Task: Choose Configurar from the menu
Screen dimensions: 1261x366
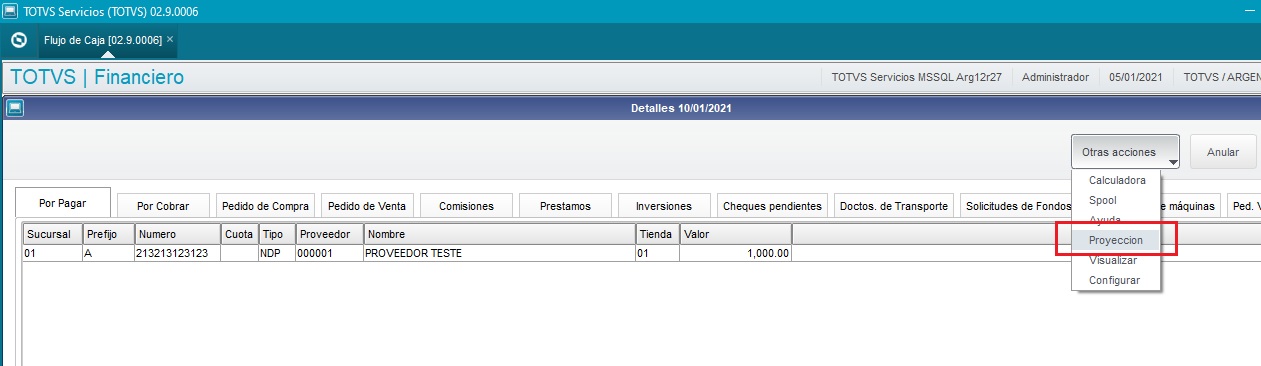Action: point(1117,280)
